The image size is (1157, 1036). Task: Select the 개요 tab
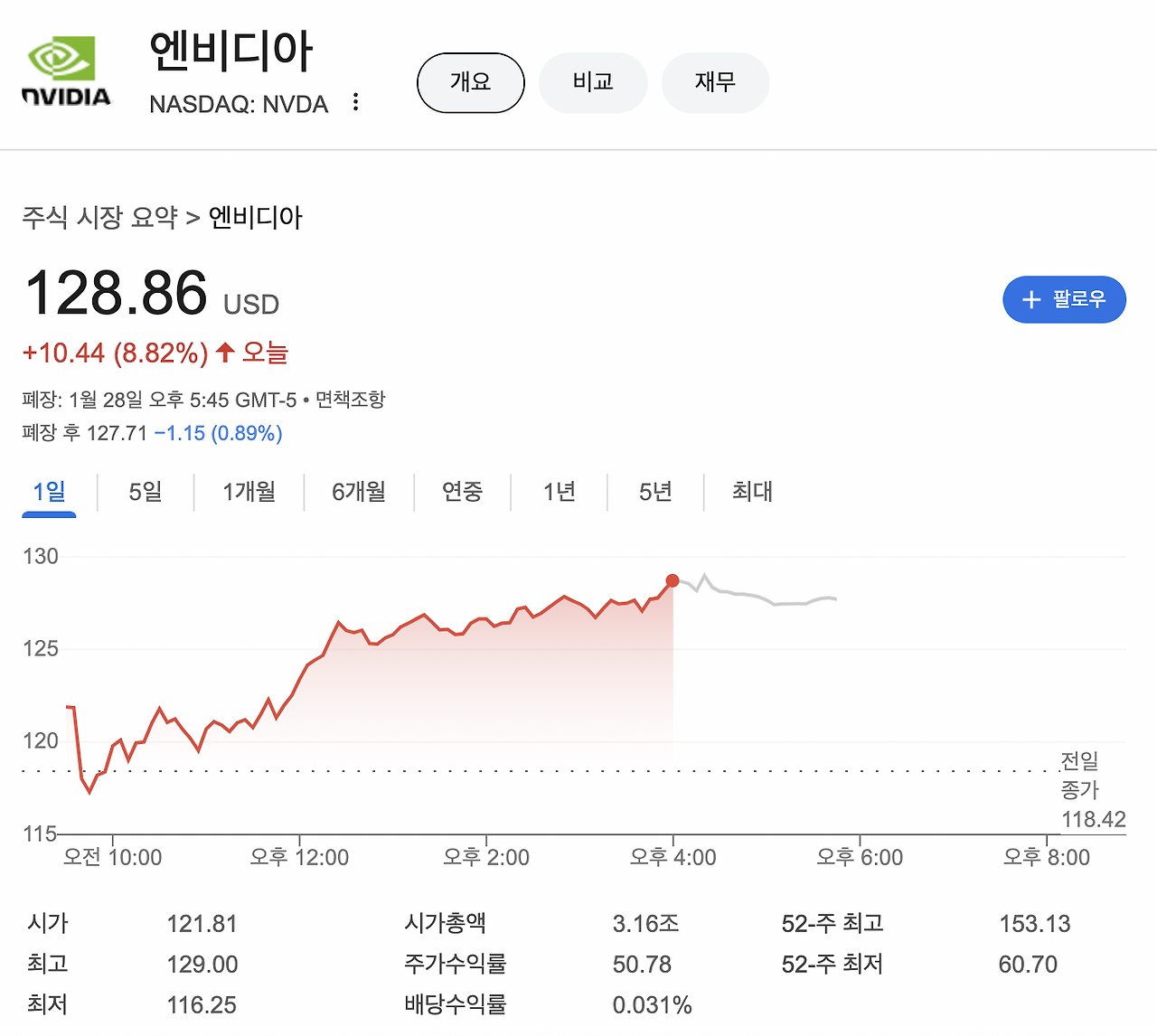[x=470, y=82]
